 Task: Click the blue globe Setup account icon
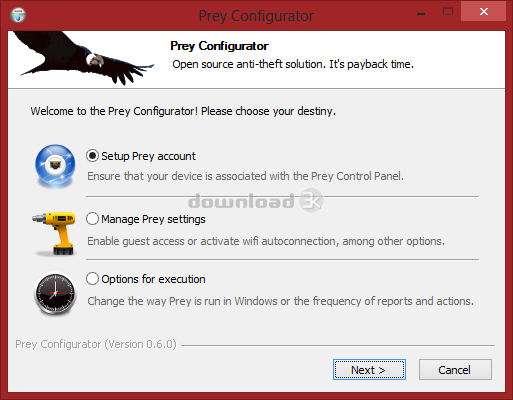(55, 166)
